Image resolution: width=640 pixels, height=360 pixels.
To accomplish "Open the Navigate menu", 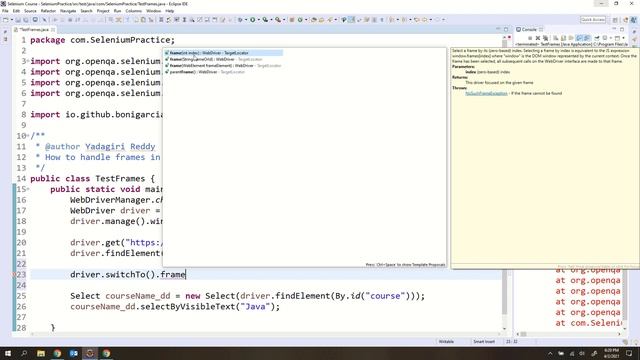I will [x=68, y=11].
